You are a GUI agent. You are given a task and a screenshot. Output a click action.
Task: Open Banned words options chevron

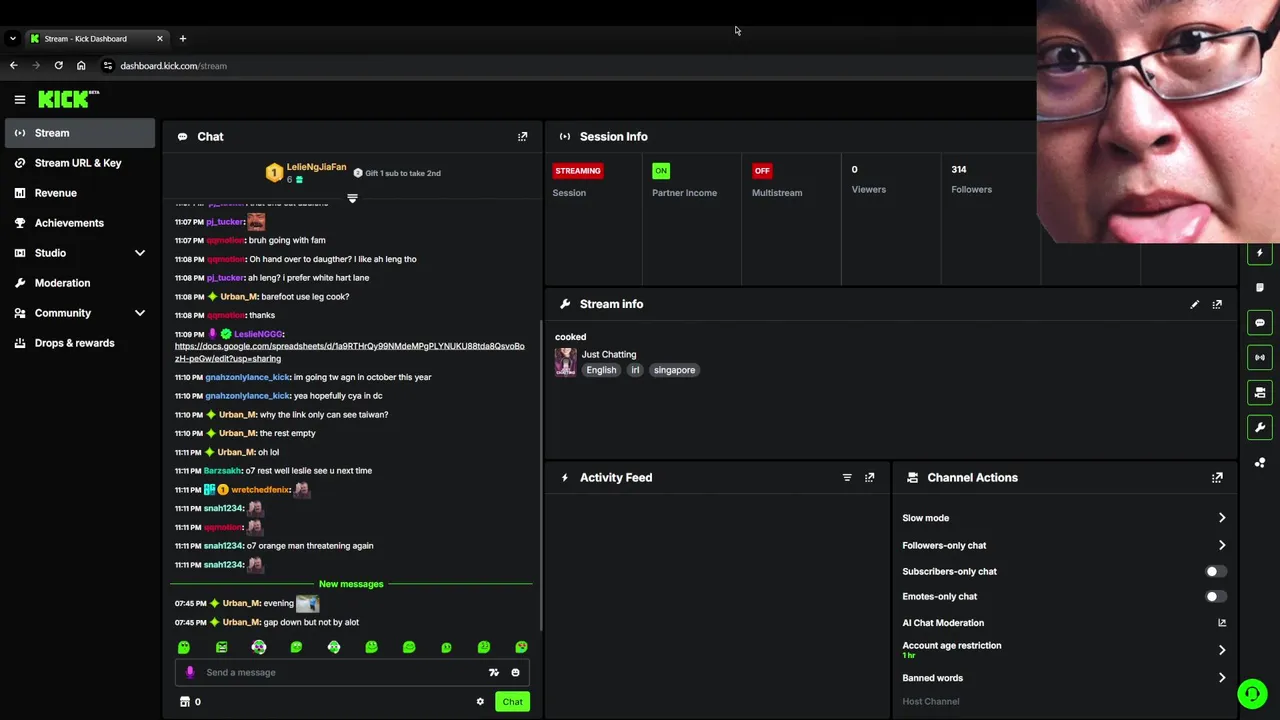tap(1222, 678)
